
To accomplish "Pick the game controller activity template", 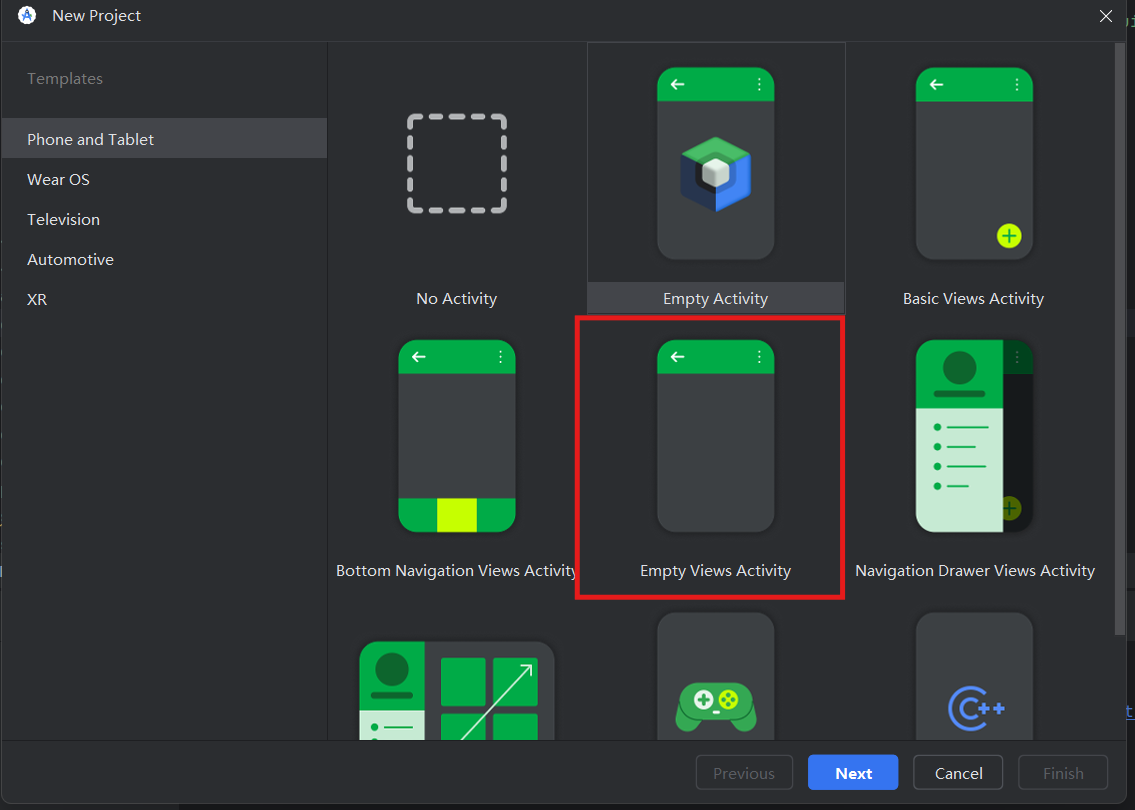I will coord(715,676).
